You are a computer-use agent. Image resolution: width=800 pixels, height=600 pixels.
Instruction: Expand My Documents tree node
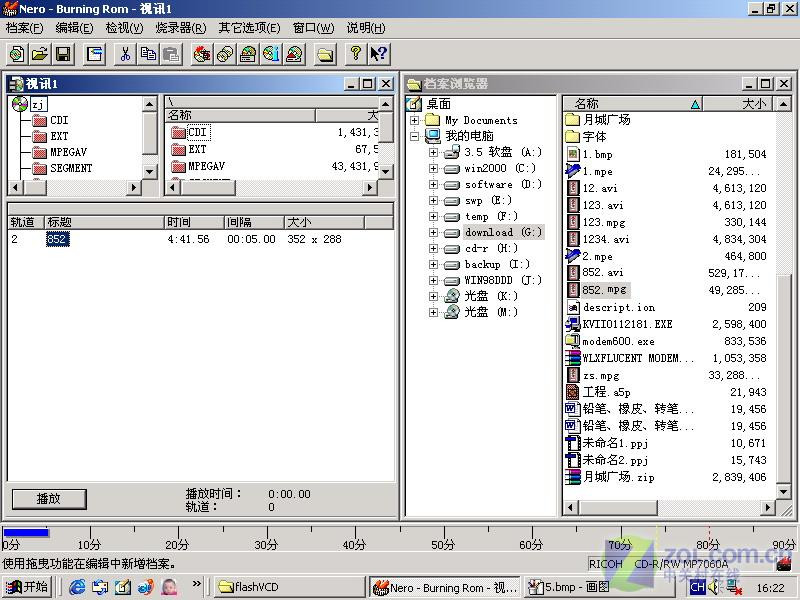click(x=414, y=120)
